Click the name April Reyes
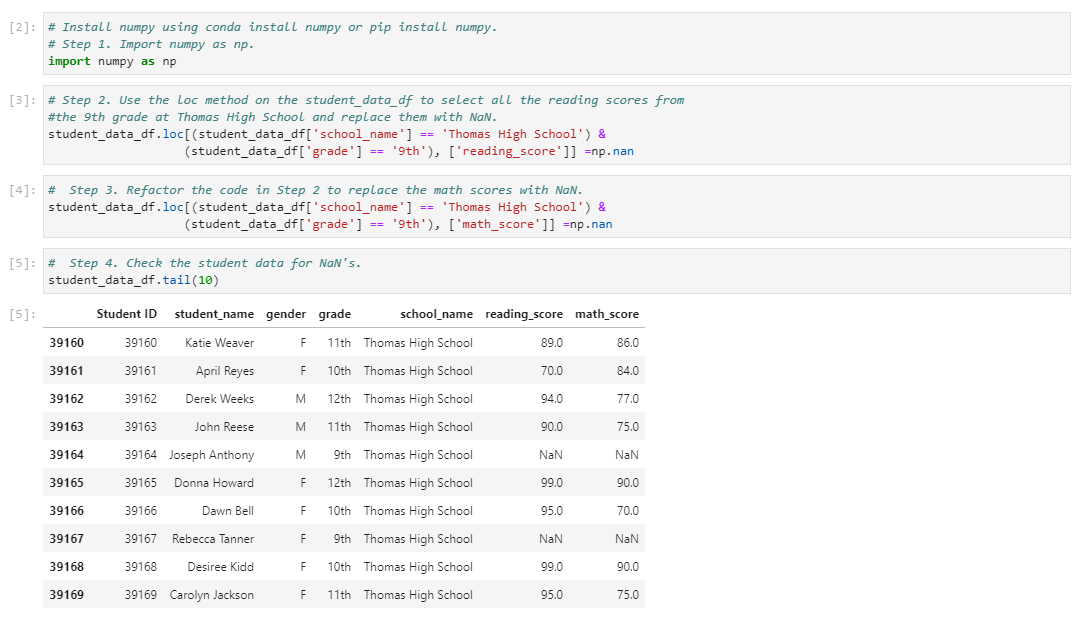This screenshot has height=633, width=1085. (225, 371)
